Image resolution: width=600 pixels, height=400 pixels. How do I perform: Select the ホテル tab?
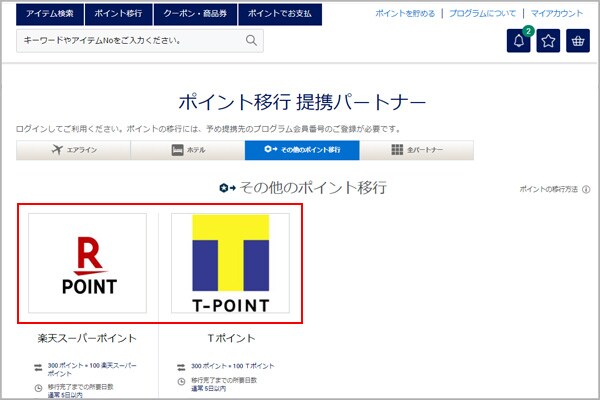point(187,150)
